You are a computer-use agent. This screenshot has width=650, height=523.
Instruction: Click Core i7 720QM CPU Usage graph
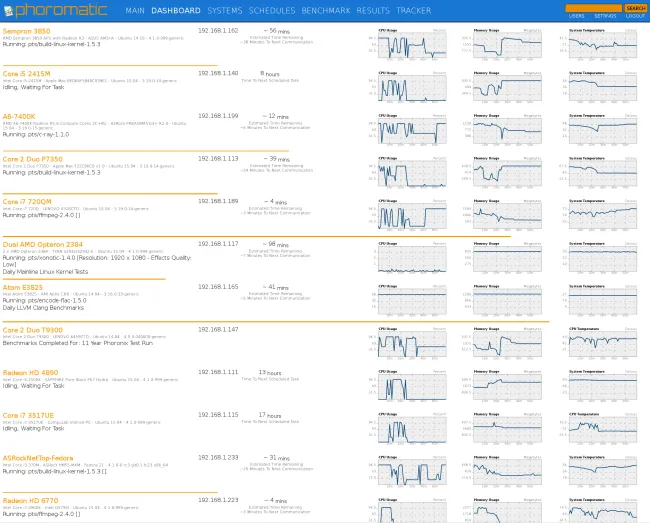pos(412,216)
